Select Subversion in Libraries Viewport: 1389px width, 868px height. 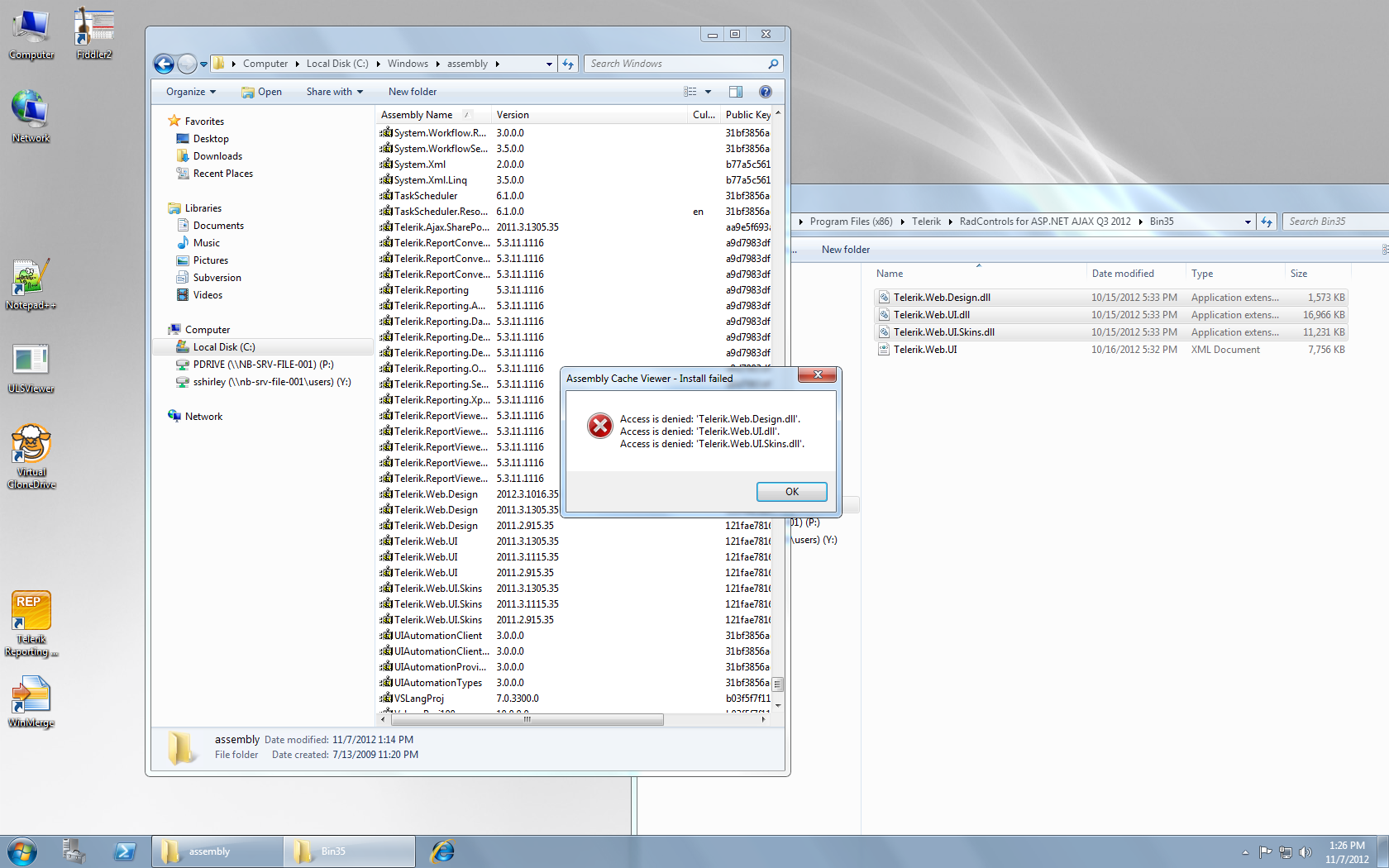tap(217, 278)
